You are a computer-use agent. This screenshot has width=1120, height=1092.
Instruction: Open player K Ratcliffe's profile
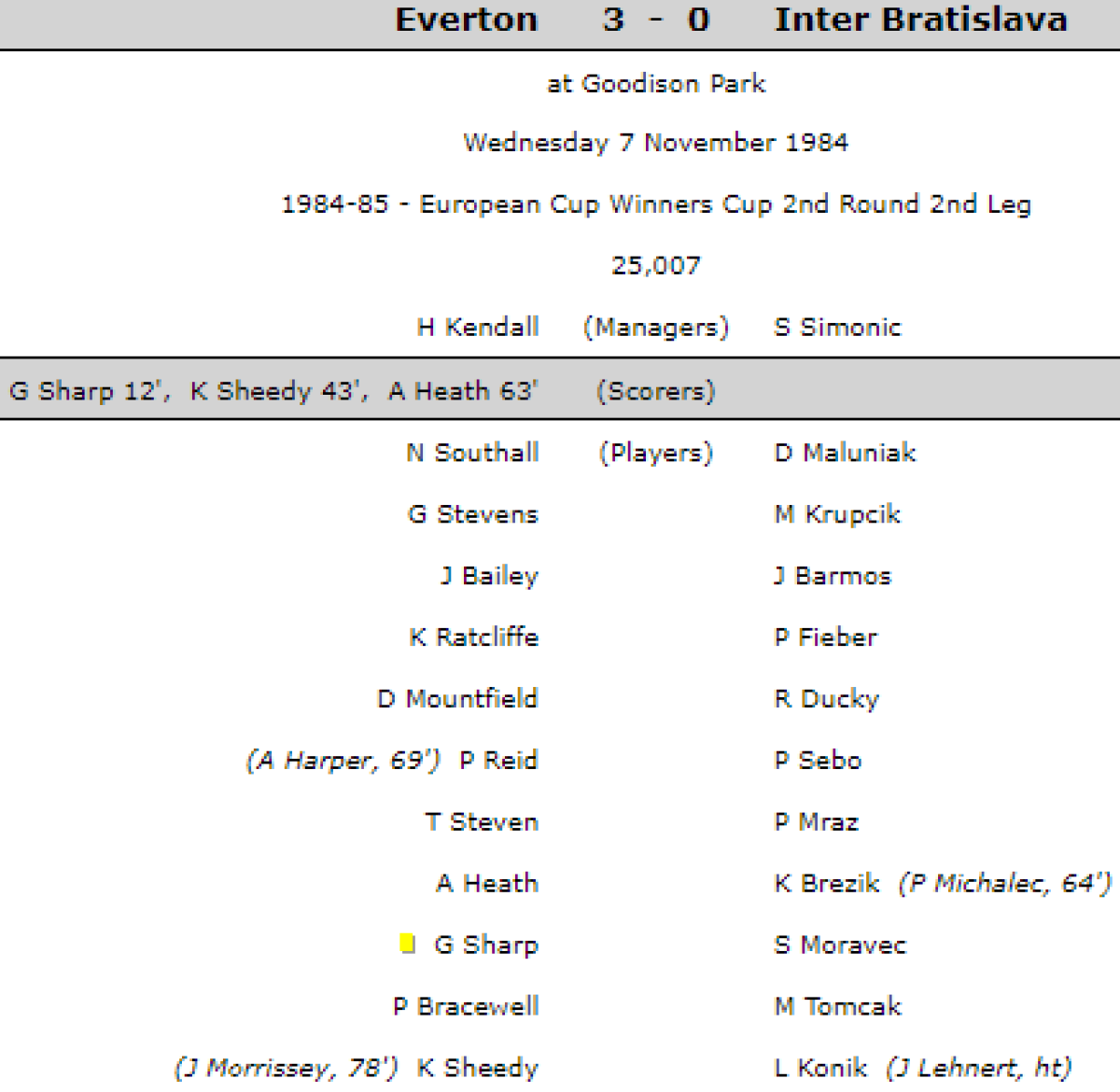(x=474, y=637)
